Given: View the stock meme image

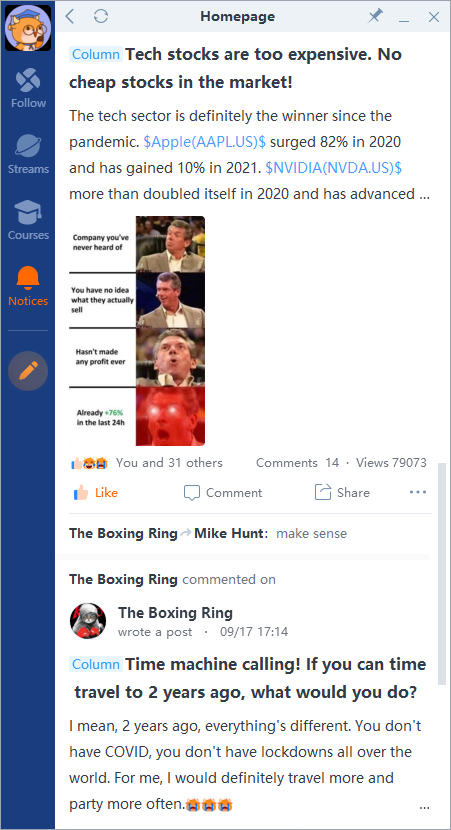Looking at the screenshot, I should point(137,331).
